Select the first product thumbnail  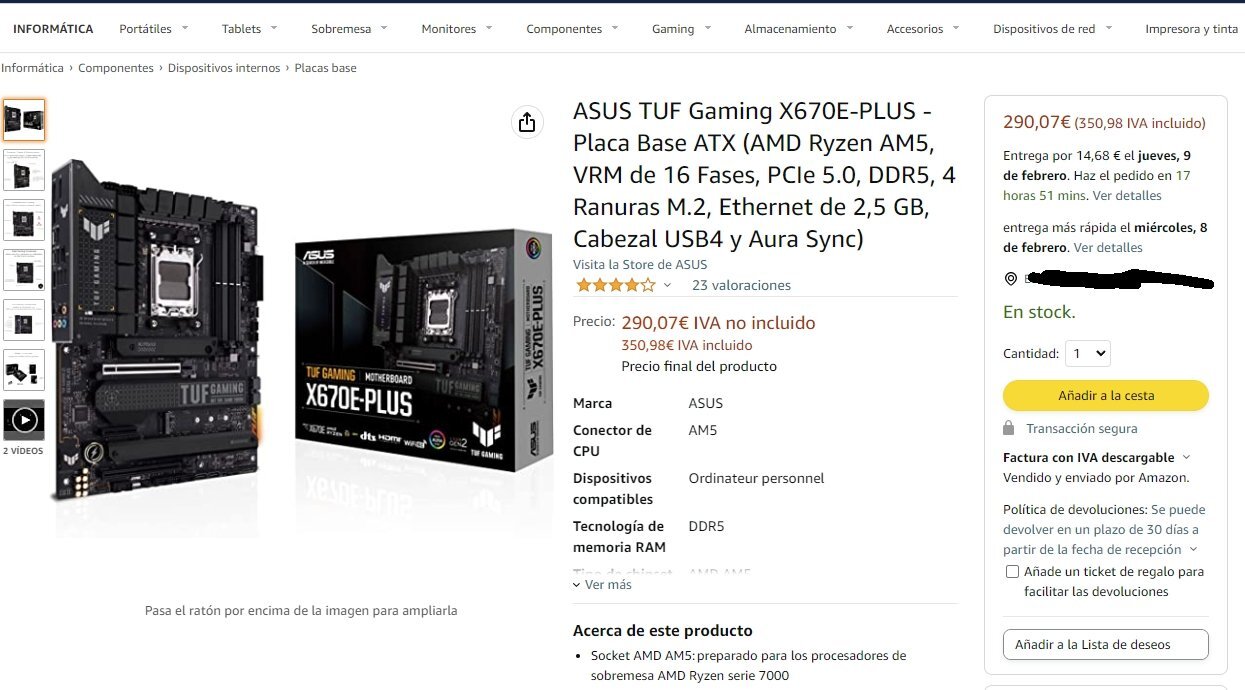point(24,120)
